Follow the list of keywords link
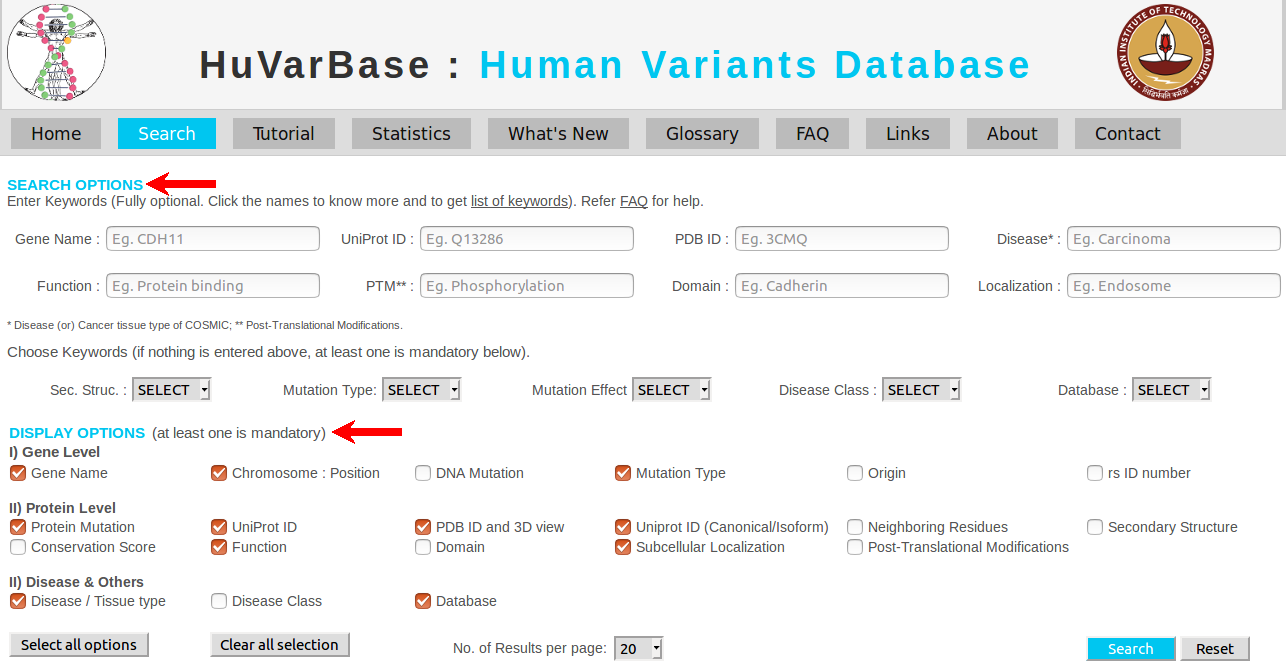 click(x=519, y=201)
